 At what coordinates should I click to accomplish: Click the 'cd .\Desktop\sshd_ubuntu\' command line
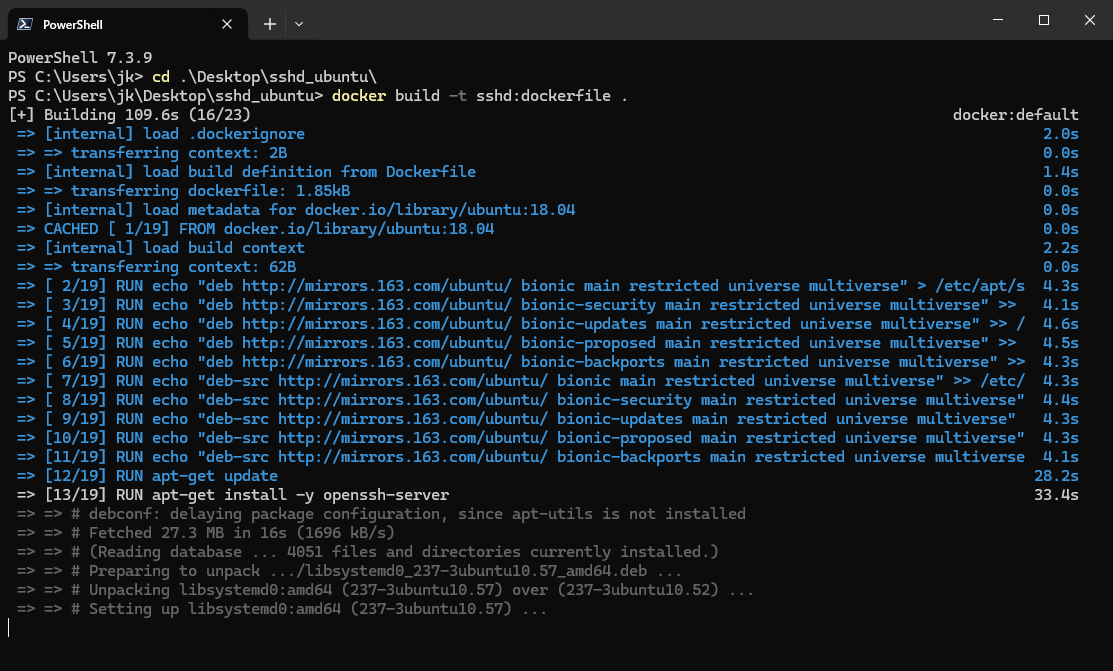point(192,77)
